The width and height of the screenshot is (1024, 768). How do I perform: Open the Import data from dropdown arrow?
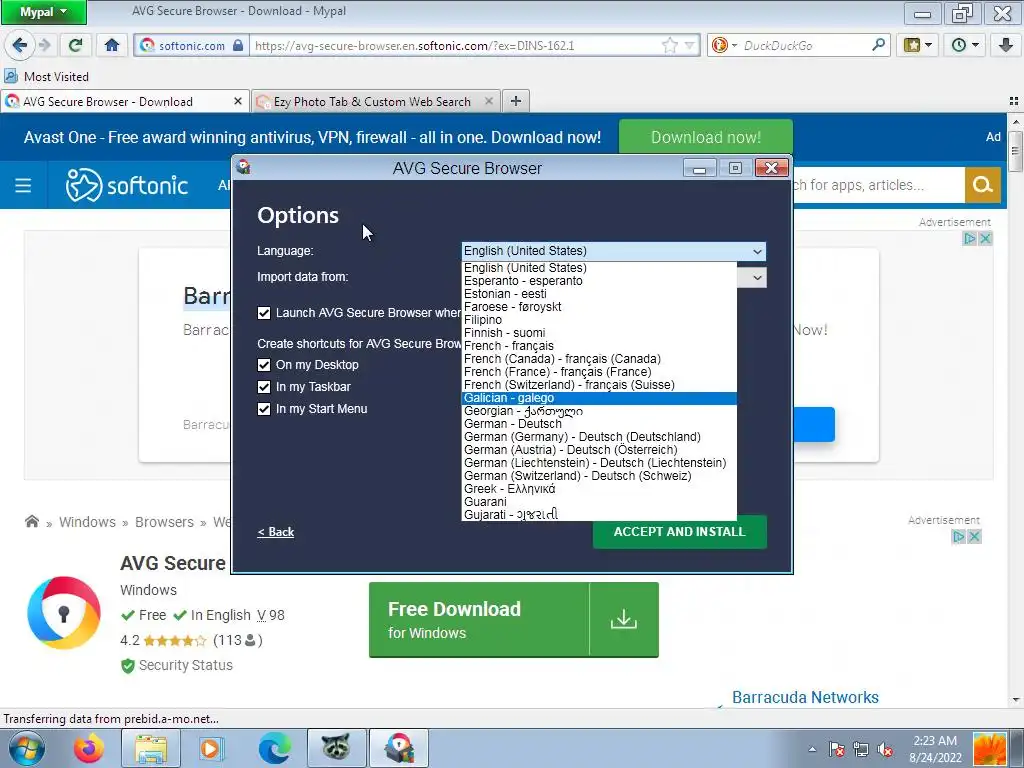[x=757, y=278]
